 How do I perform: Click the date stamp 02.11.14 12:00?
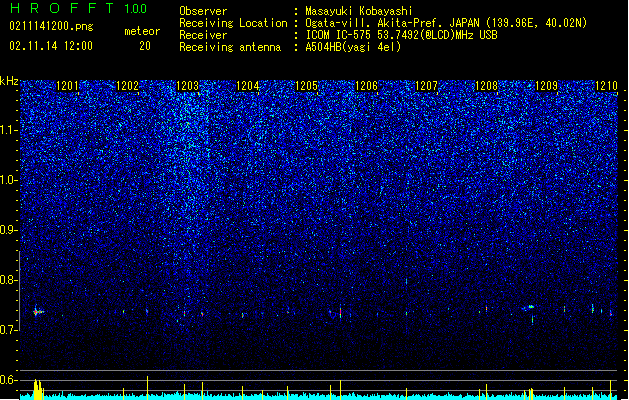pyautogui.click(x=51, y=46)
